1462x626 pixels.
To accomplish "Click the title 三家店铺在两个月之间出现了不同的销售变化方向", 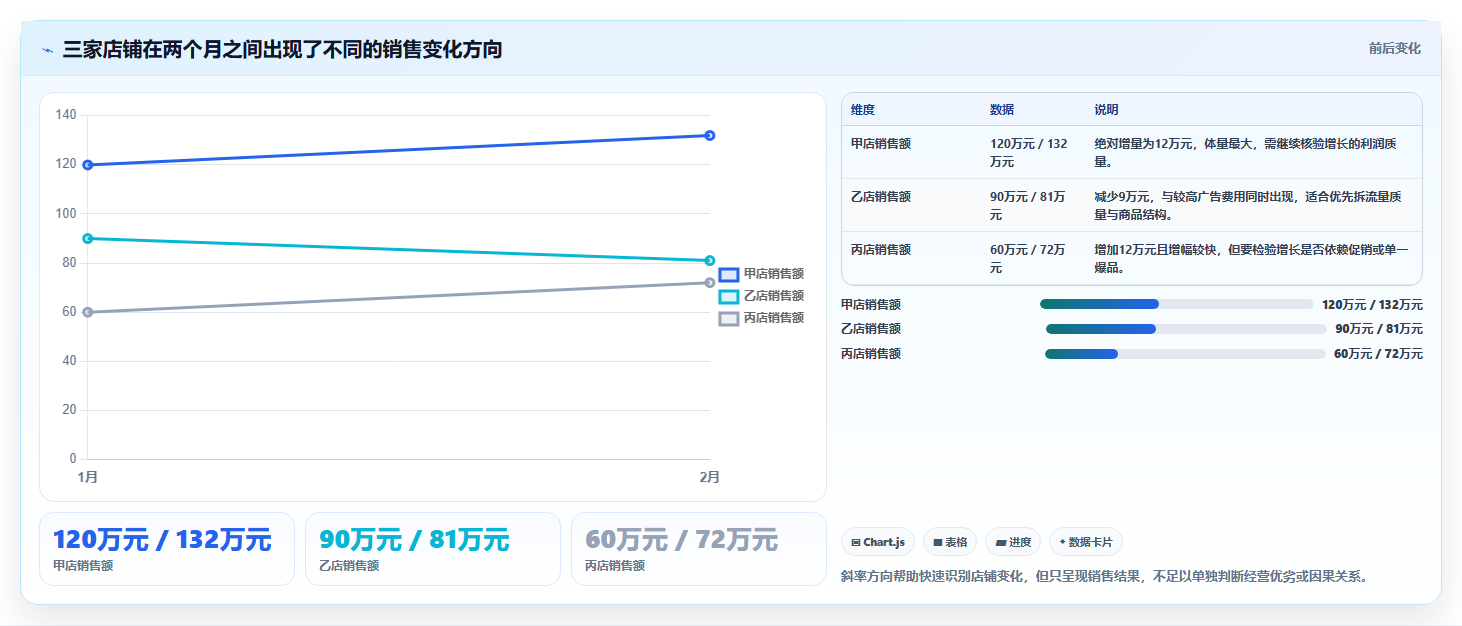I will 282,49.
